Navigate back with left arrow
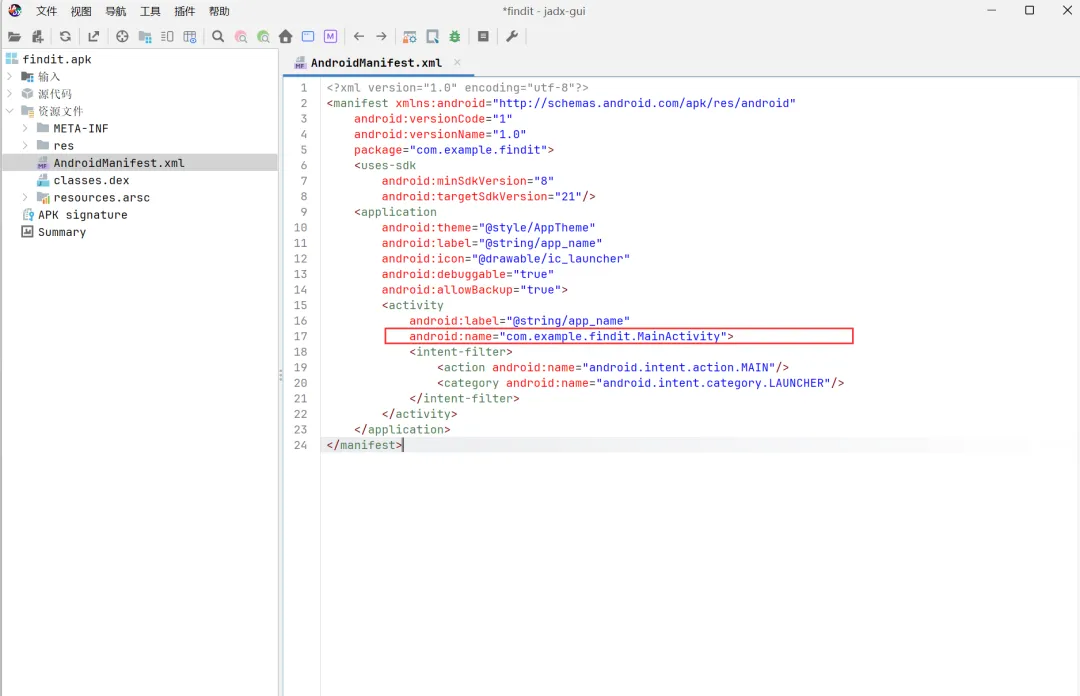This screenshot has width=1080, height=696. [x=359, y=37]
